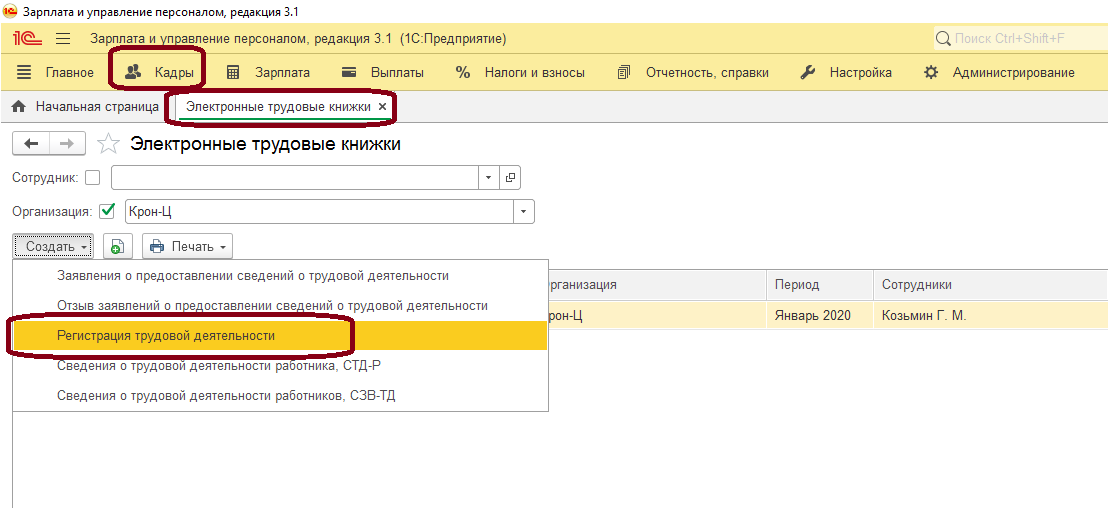Open the Выплаты section
The width and height of the screenshot is (1108, 508).
pos(382,72)
